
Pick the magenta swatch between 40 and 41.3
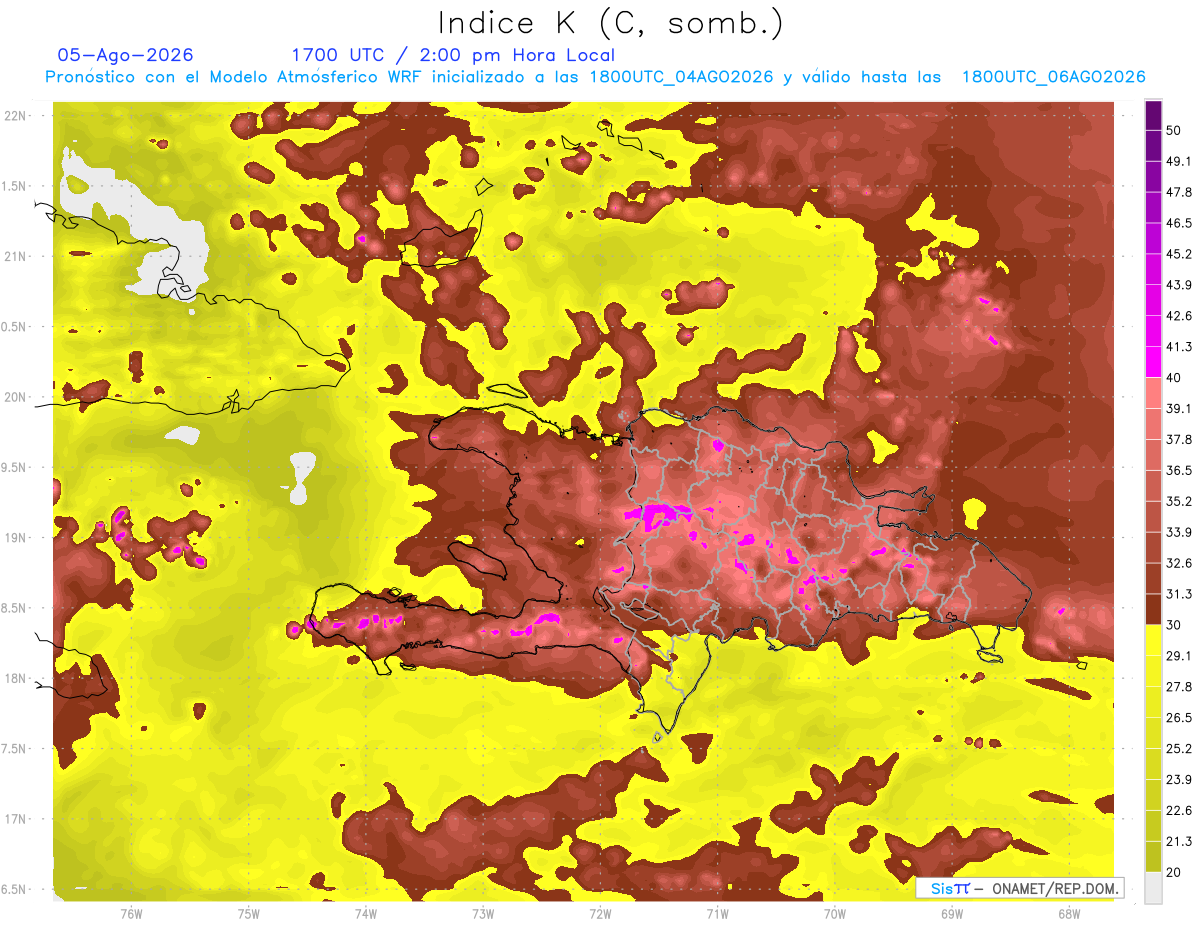[x=1153, y=362]
